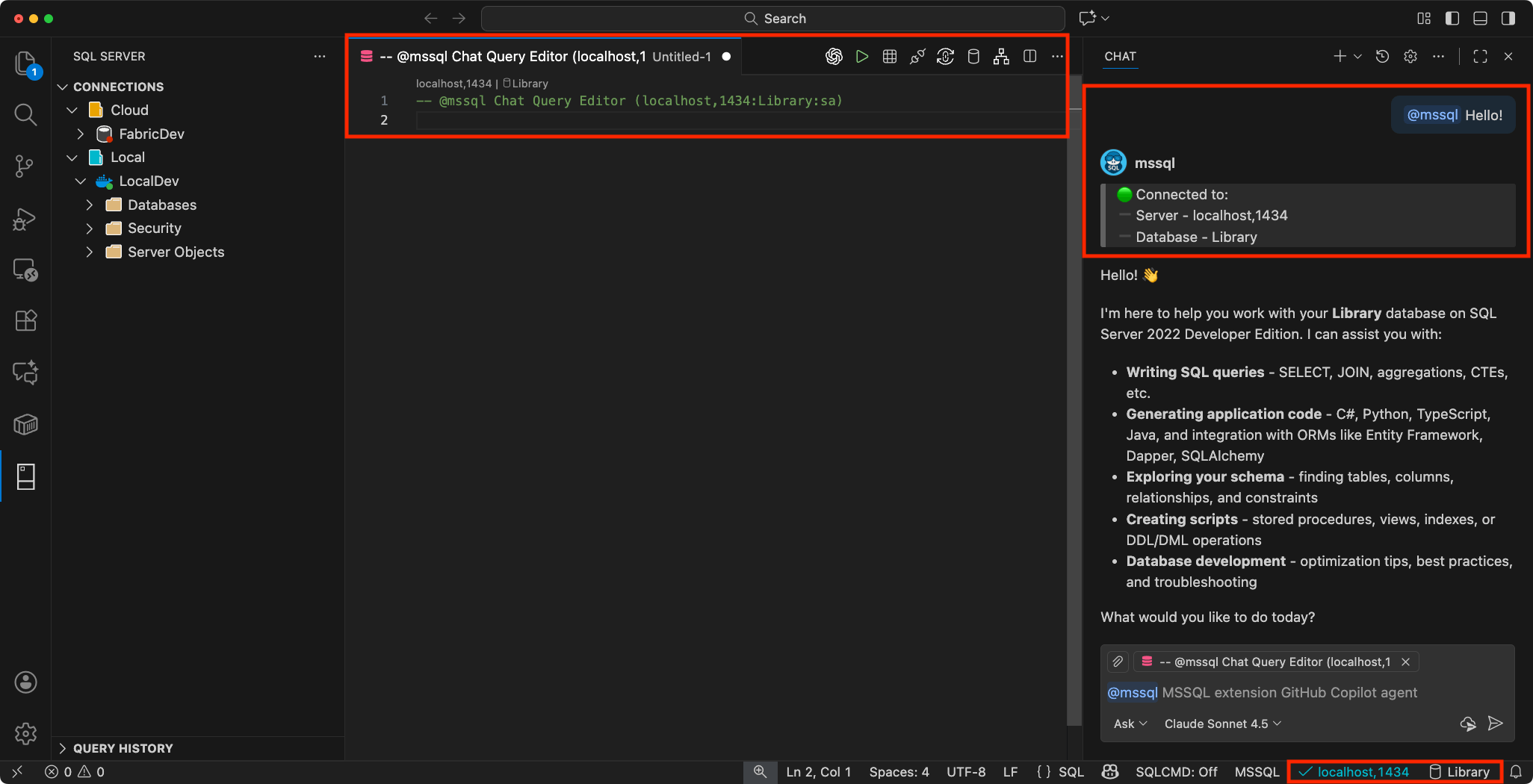This screenshot has width=1533, height=784.
Task: Click the hierarchy plan icon in editor toolbar
Action: (x=1001, y=57)
